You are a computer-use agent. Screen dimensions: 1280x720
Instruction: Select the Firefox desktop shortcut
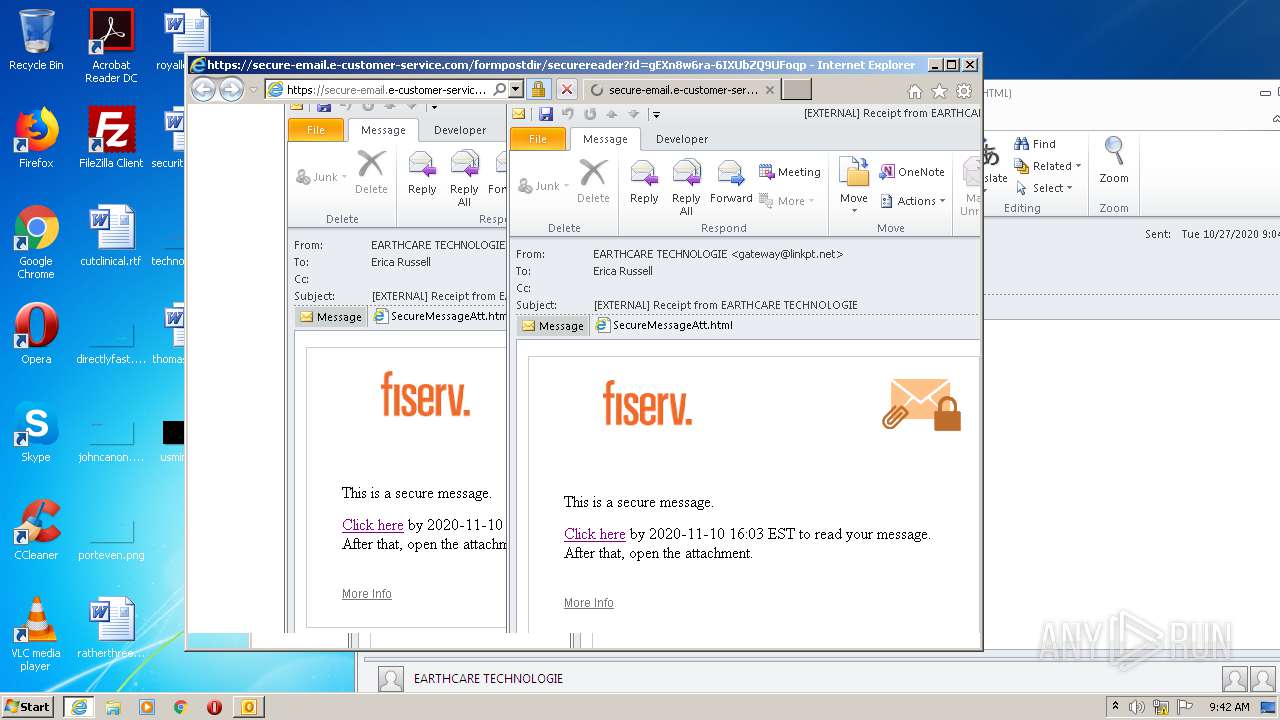click(x=36, y=138)
